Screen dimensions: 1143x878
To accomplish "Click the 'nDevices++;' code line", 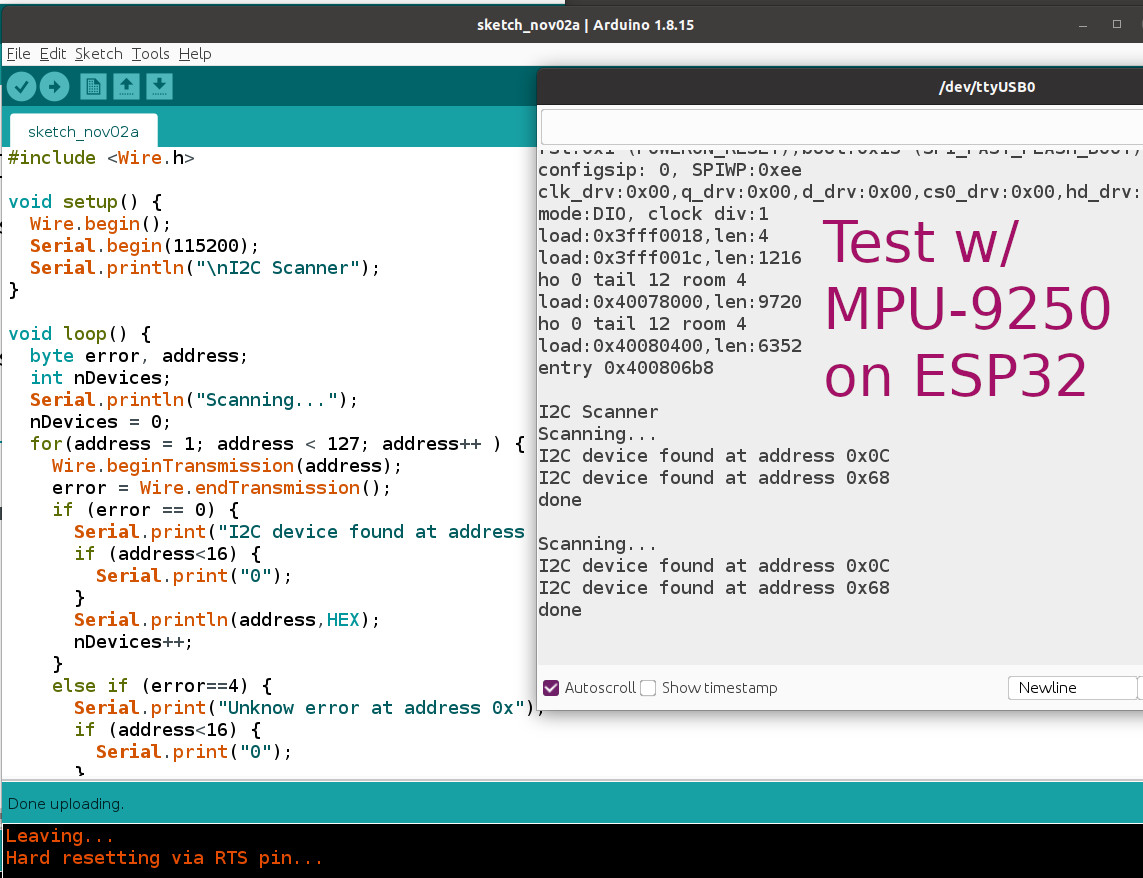I will 133,642.
